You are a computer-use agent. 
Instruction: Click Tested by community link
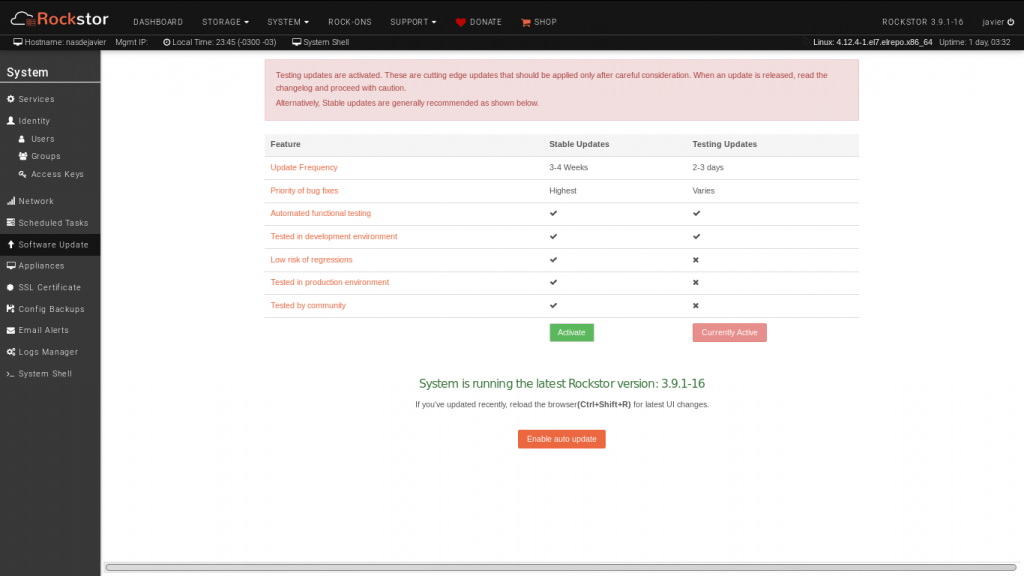[308, 305]
